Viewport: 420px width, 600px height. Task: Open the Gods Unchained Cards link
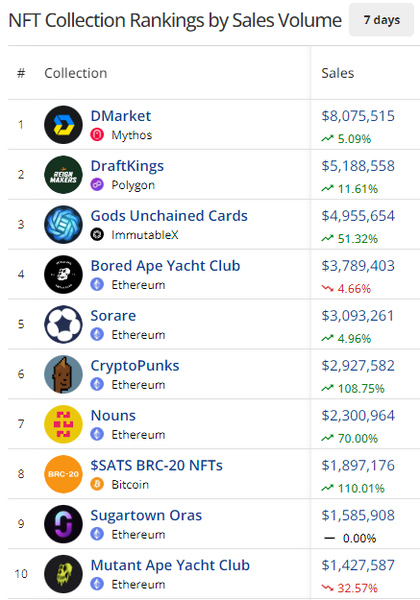(169, 216)
